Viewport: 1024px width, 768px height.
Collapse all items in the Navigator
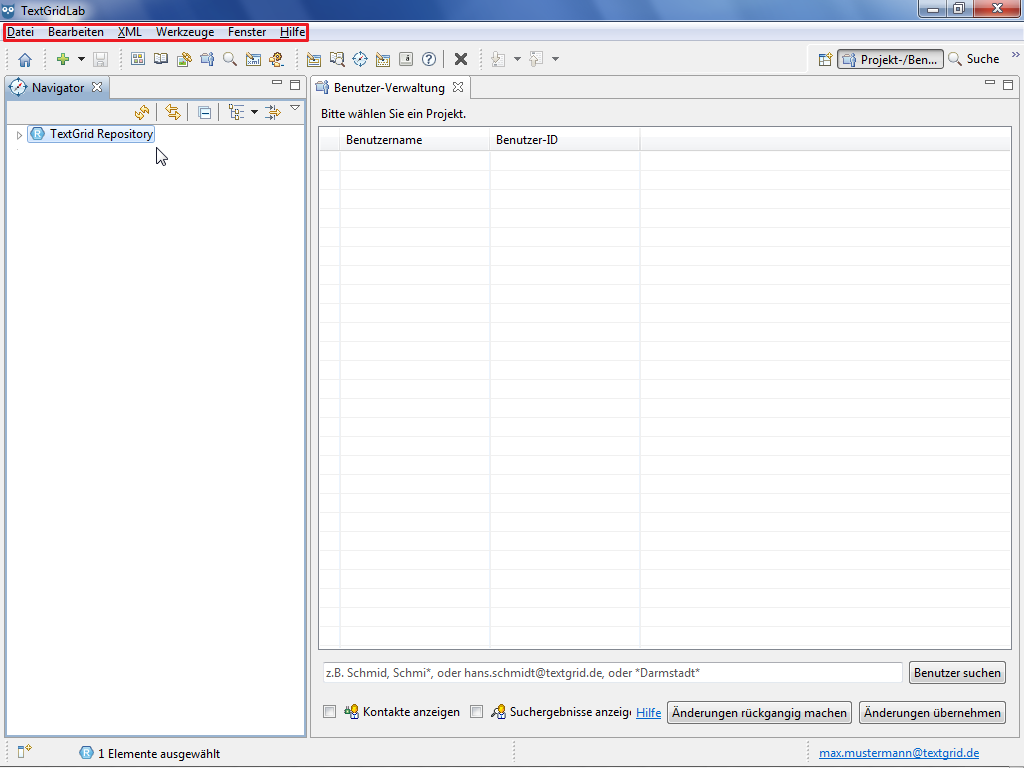(x=204, y=112)
